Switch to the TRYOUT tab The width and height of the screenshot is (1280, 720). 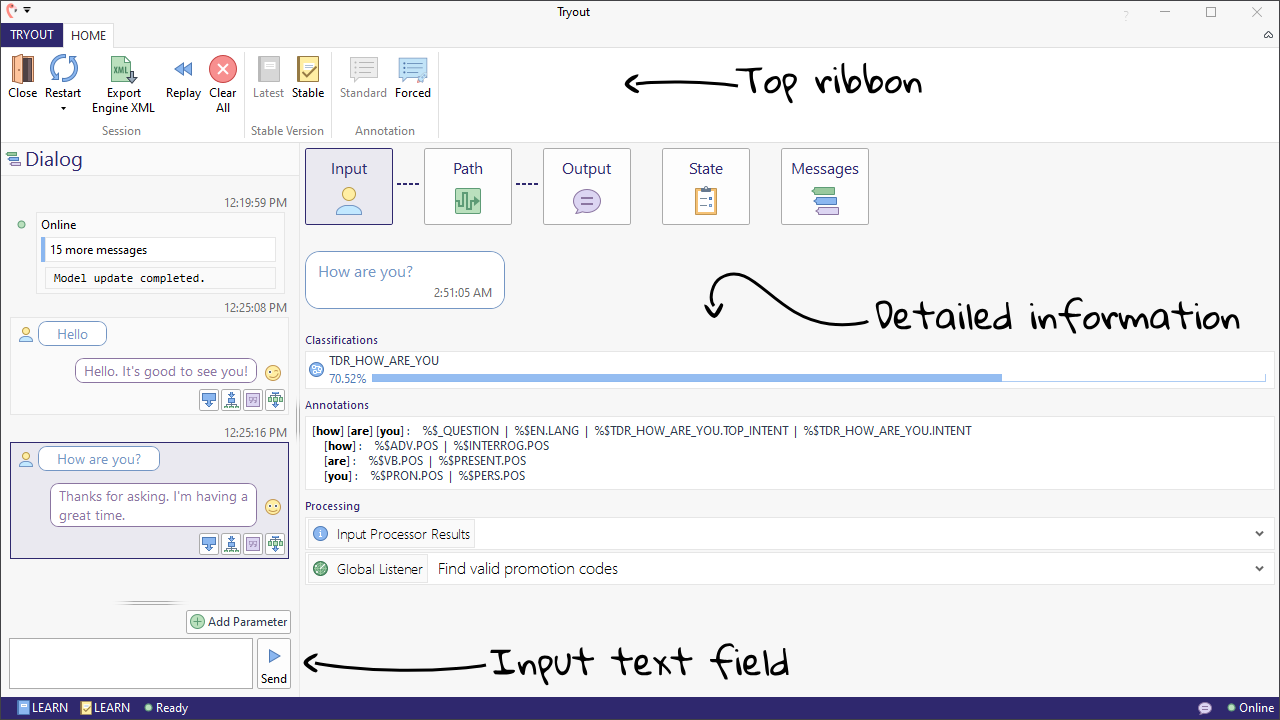pos(32,35)
